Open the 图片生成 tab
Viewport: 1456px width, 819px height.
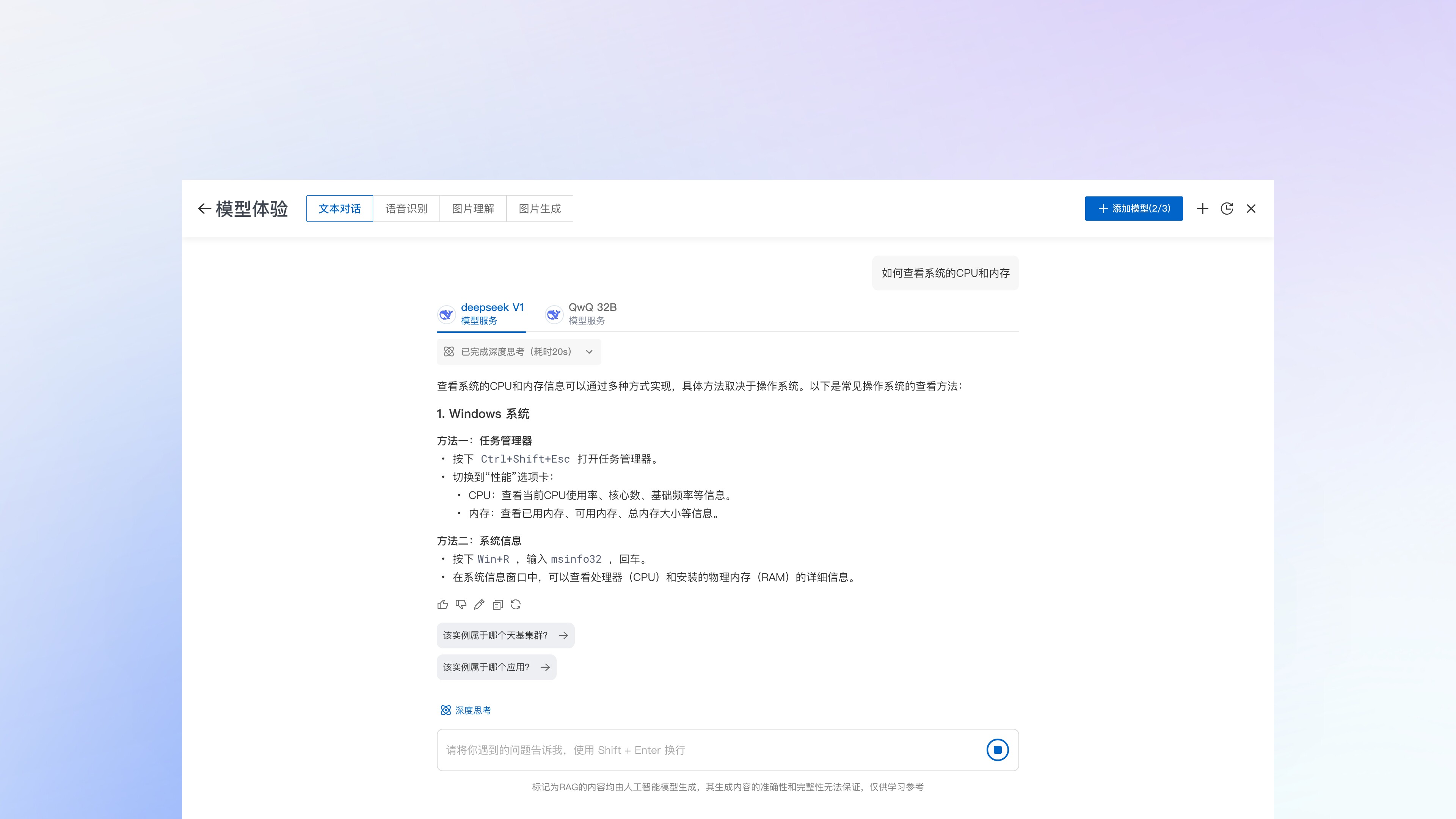(540, 209)
